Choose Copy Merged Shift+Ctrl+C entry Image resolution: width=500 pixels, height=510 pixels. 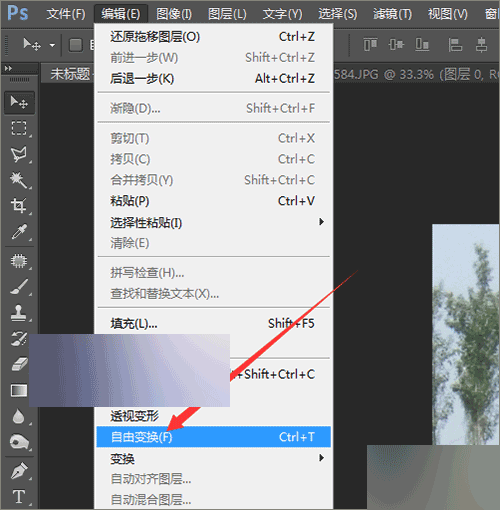(213, 180)
